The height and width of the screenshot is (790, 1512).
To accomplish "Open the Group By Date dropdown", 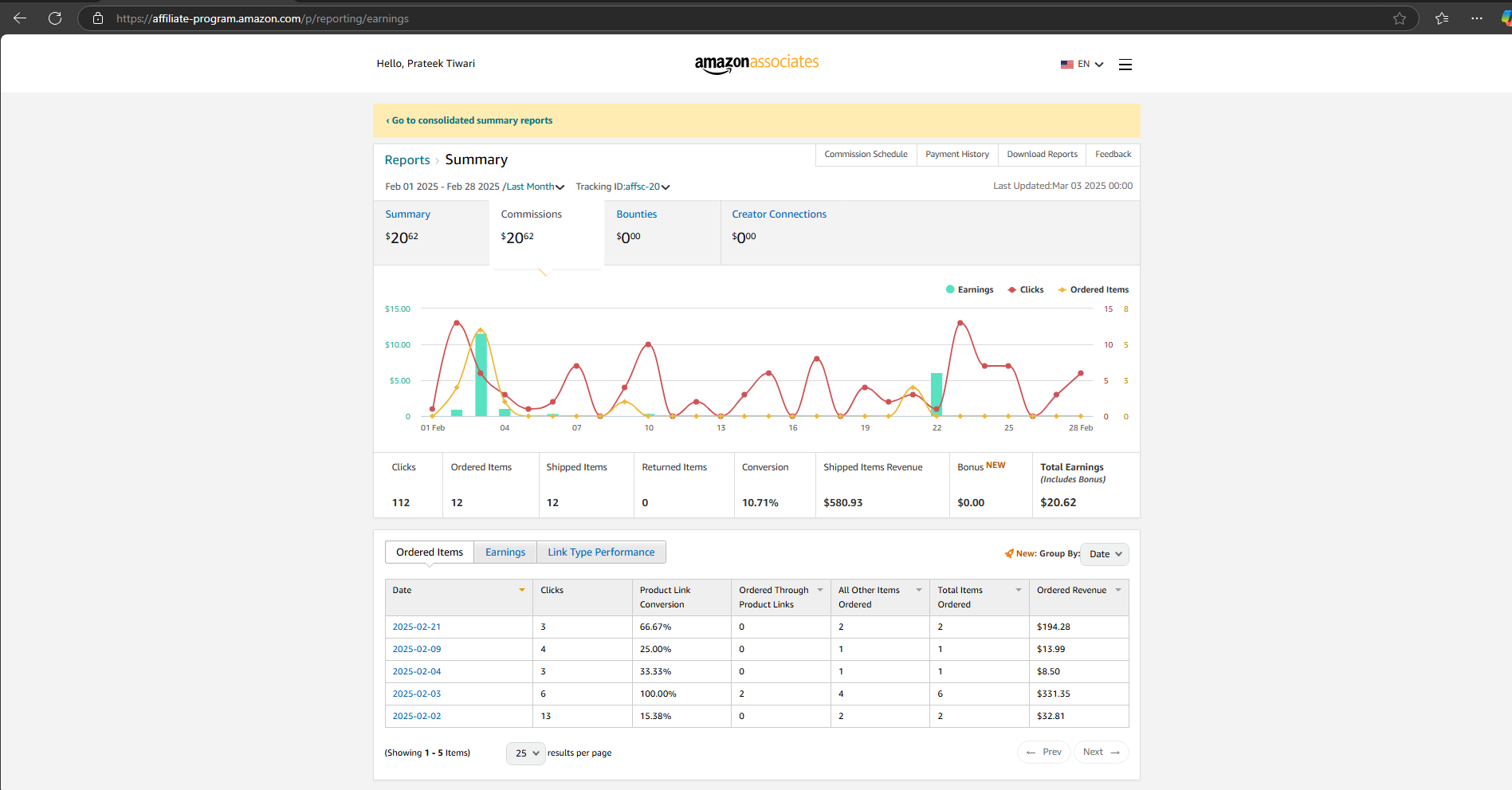I will pos(1105,554).
